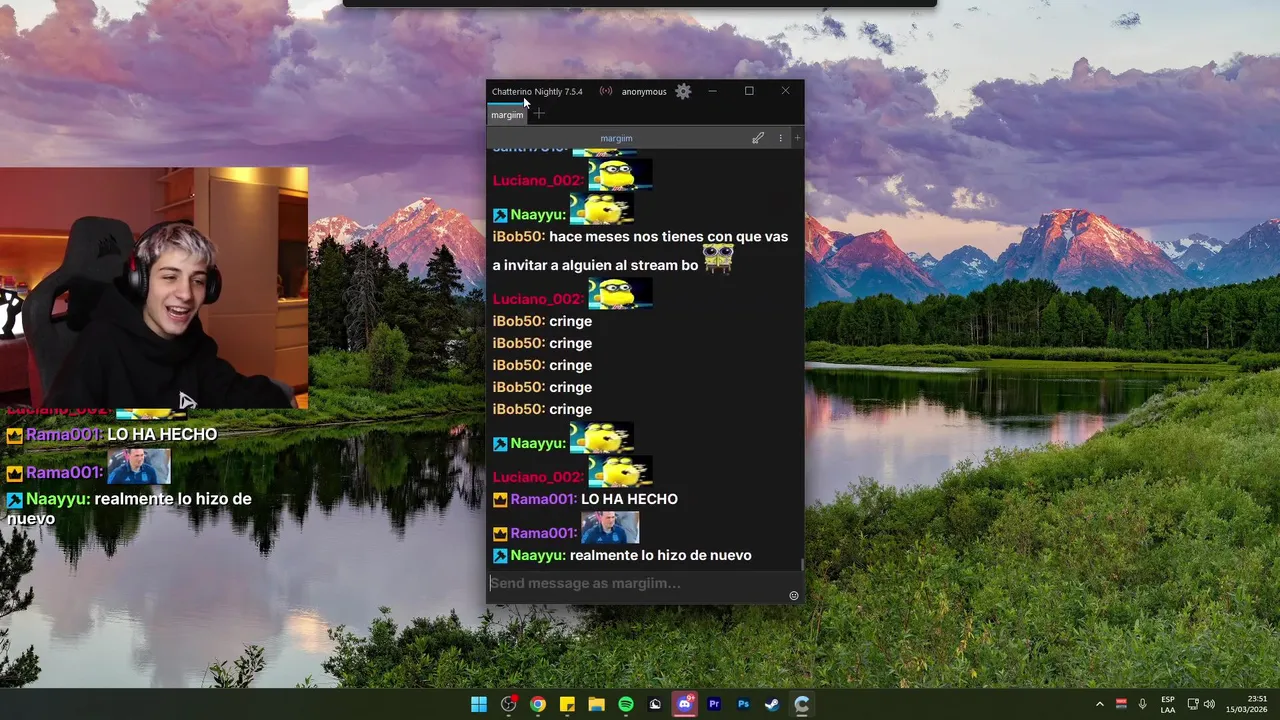Click crown badge beside Rama001 LO HA HECHO in Chatterino
This screenshot has height=720, width=1280.
tap(500, 500)
